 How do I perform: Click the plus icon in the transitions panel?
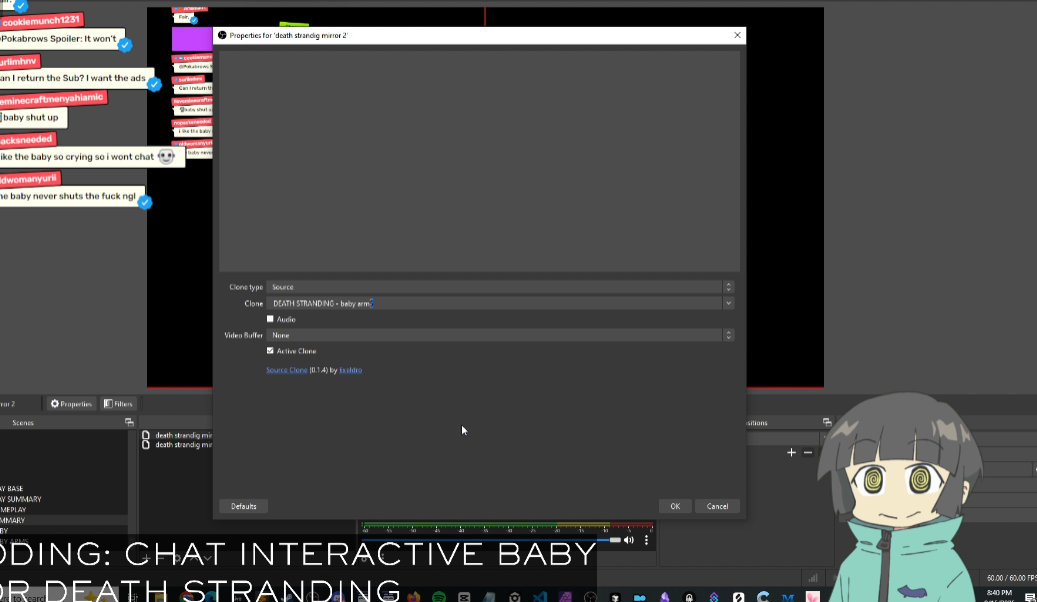point(791,453)
